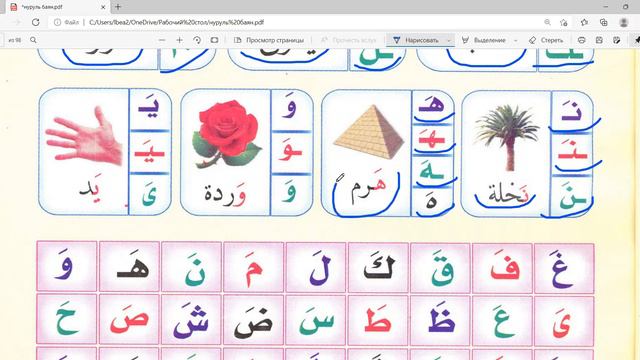The width and height of the screenshot is (640, 360).
Task: Click the purple و tile in grid
Action: (x=67, y=267)
